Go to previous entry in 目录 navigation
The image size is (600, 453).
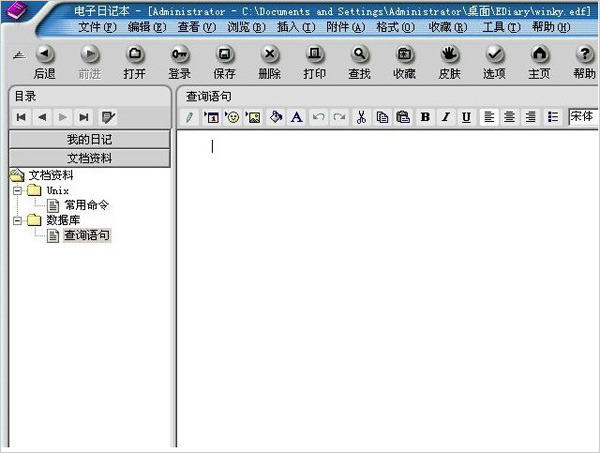click(42, 117)
